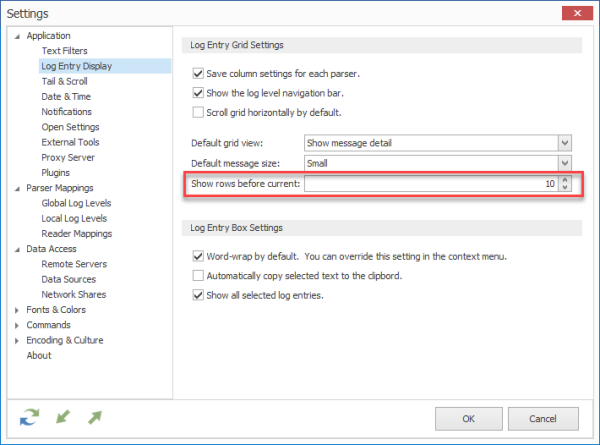Open the Default grid view dropdown

[x=565, y=143]
